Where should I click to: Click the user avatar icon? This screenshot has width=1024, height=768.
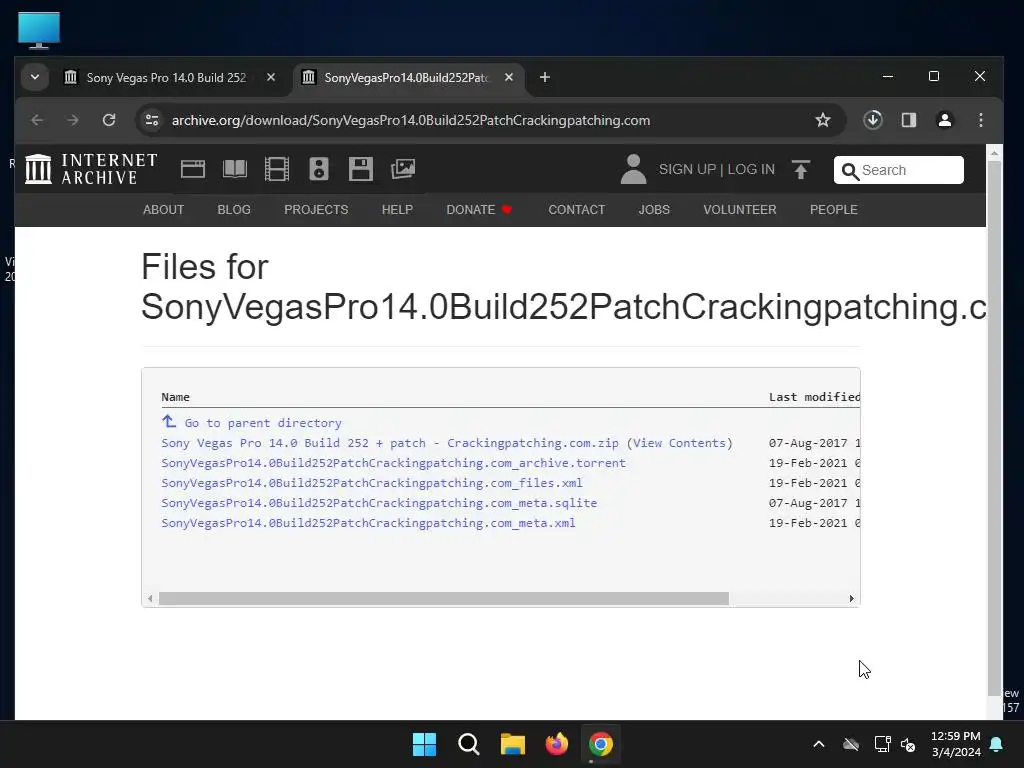click(x=633, y=169)
